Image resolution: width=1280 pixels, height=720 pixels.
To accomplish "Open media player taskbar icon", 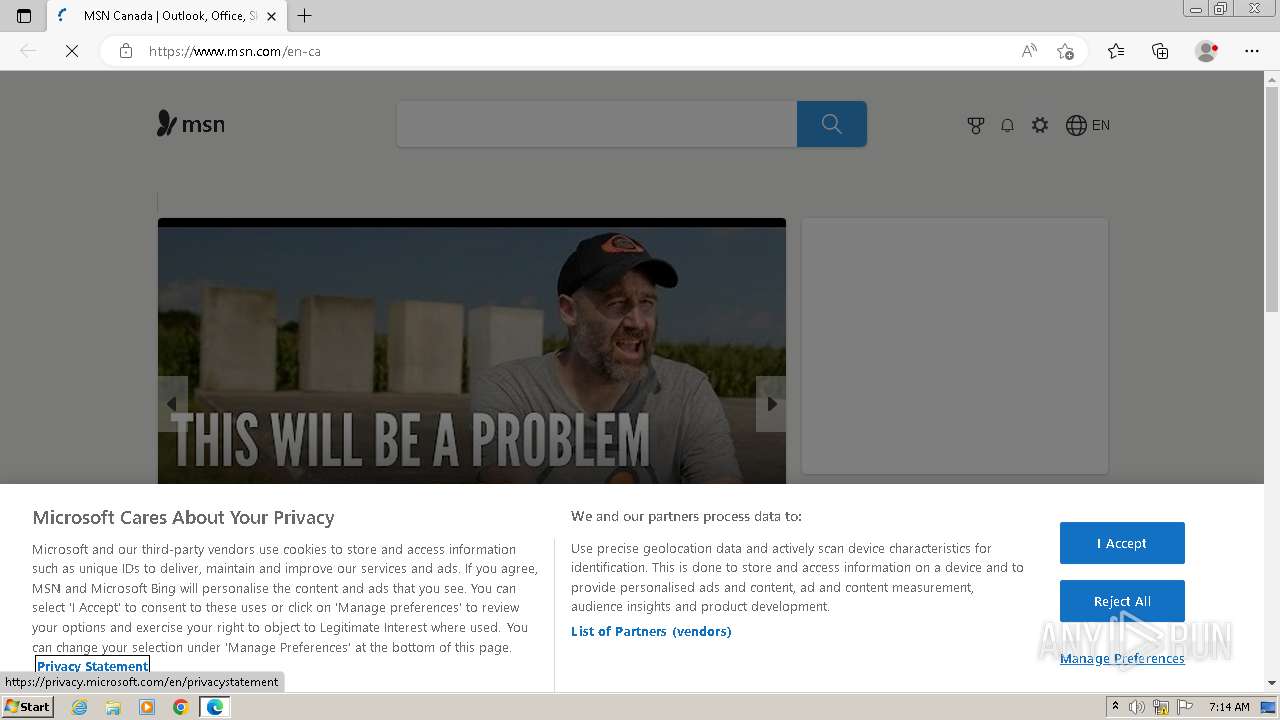I will pos(147,707).
